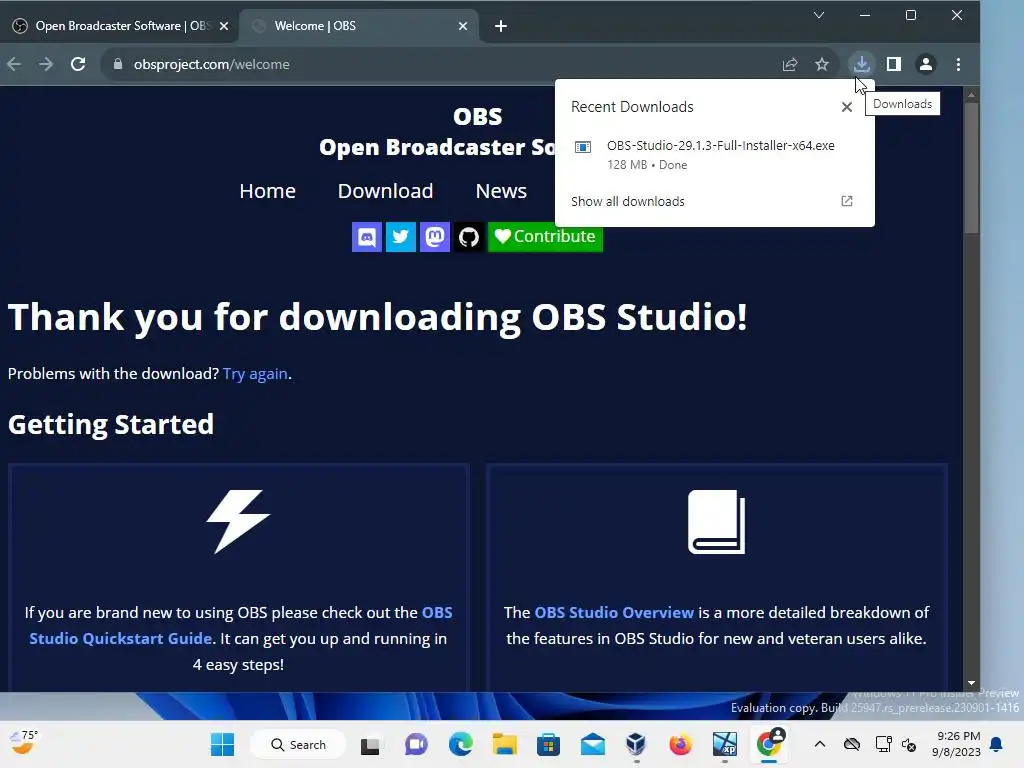
Task: Click the installer file icon in downloads
Action: tap(583, 147)
